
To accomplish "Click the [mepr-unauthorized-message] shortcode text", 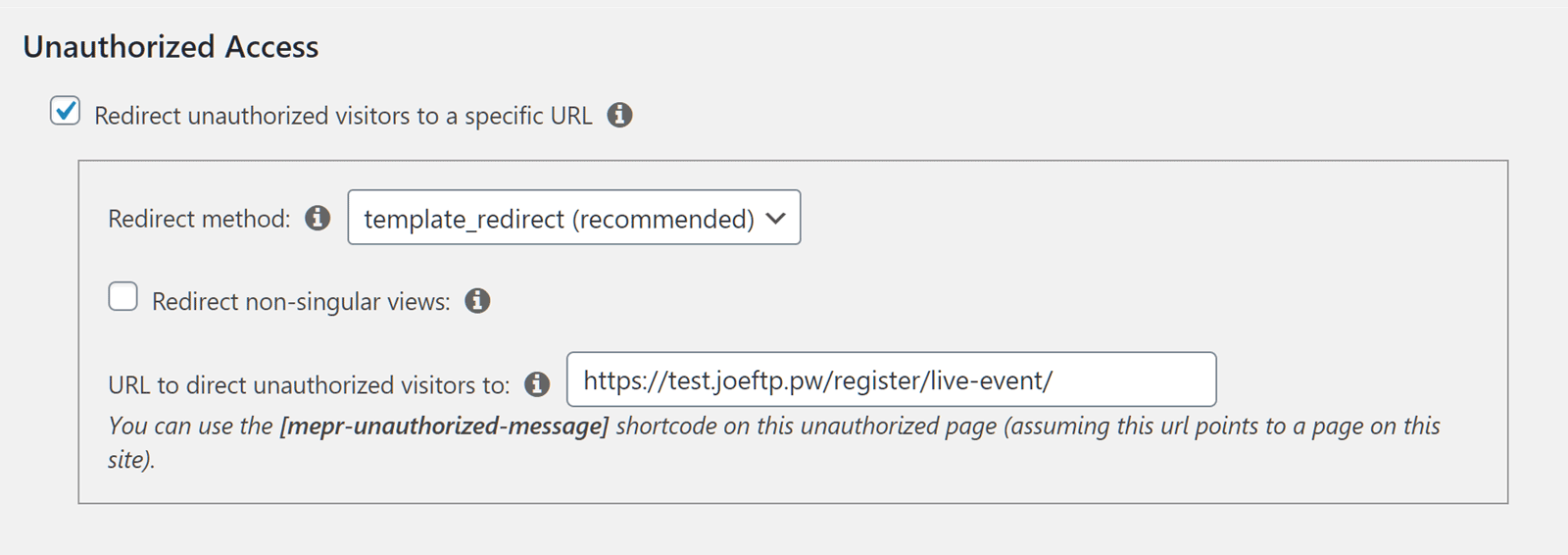I will pos(444,427).
